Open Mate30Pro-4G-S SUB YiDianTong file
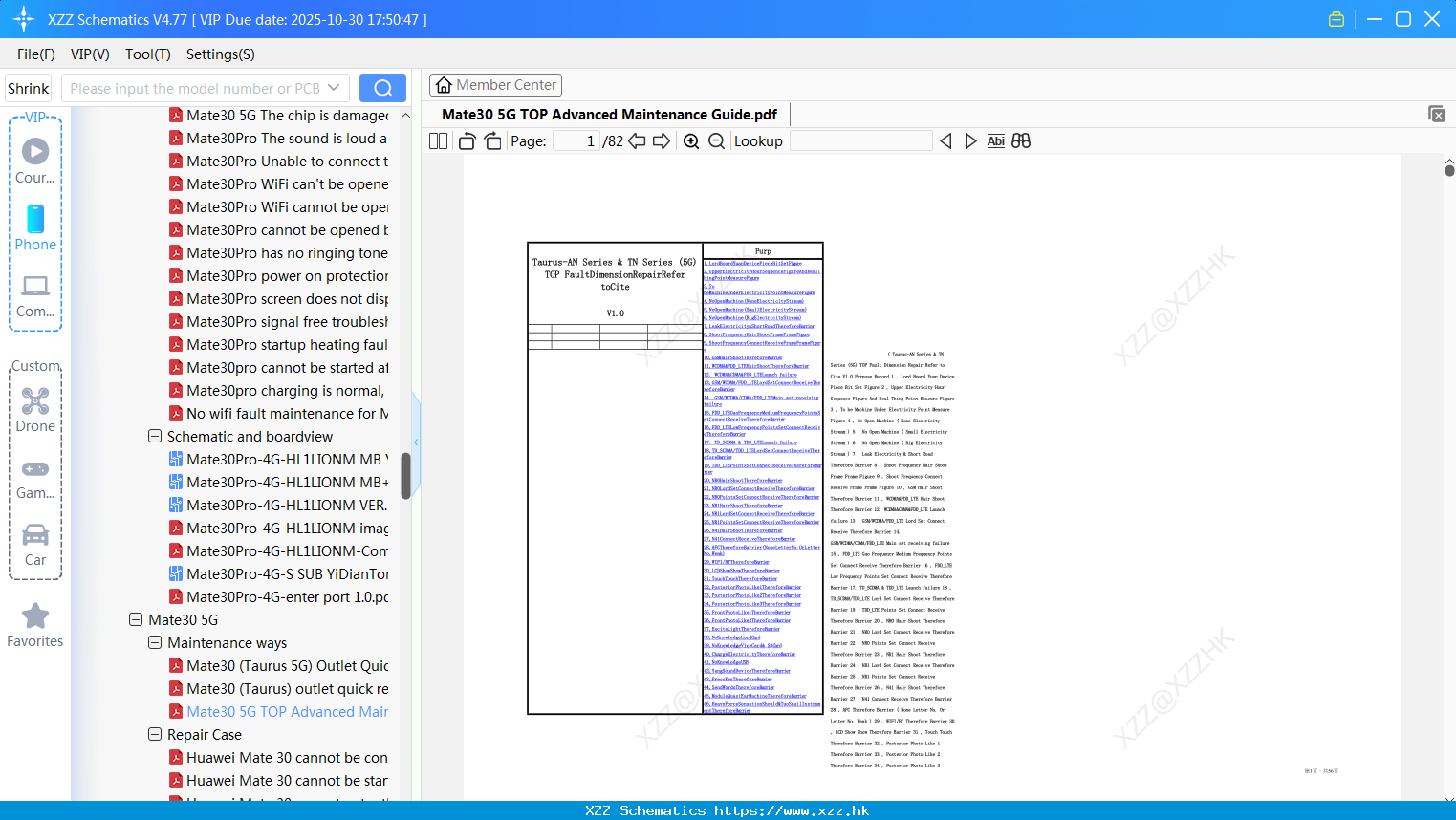The image size is (1456, 820). (279, 574)
